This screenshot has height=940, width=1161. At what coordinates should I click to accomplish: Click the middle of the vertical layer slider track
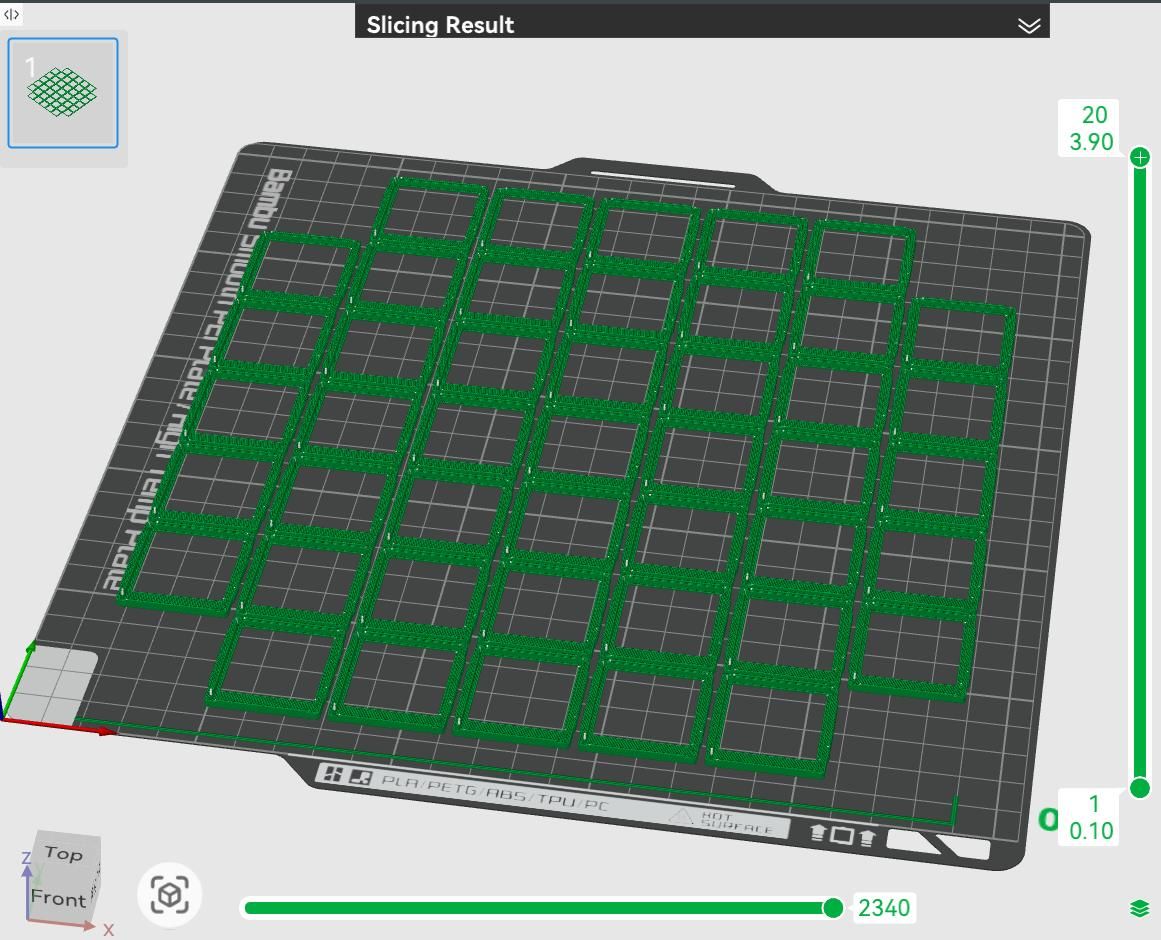(x=1140, y=470)
